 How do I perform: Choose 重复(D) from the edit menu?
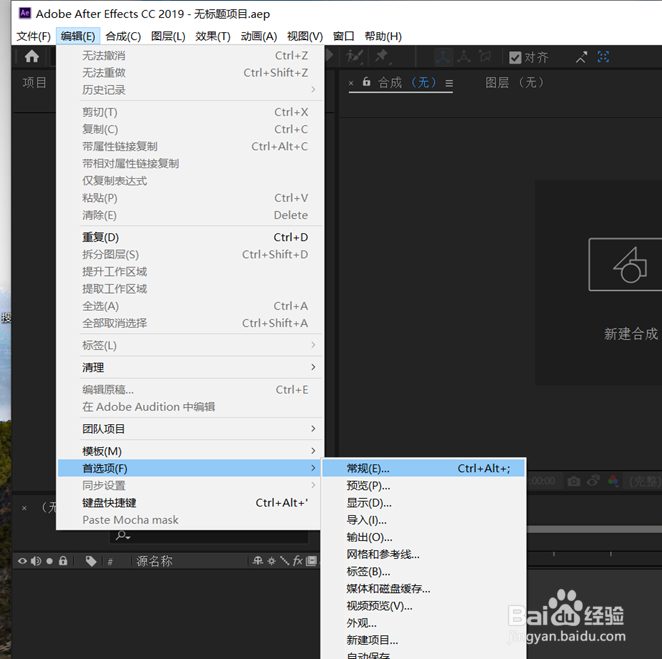point(190,237)
